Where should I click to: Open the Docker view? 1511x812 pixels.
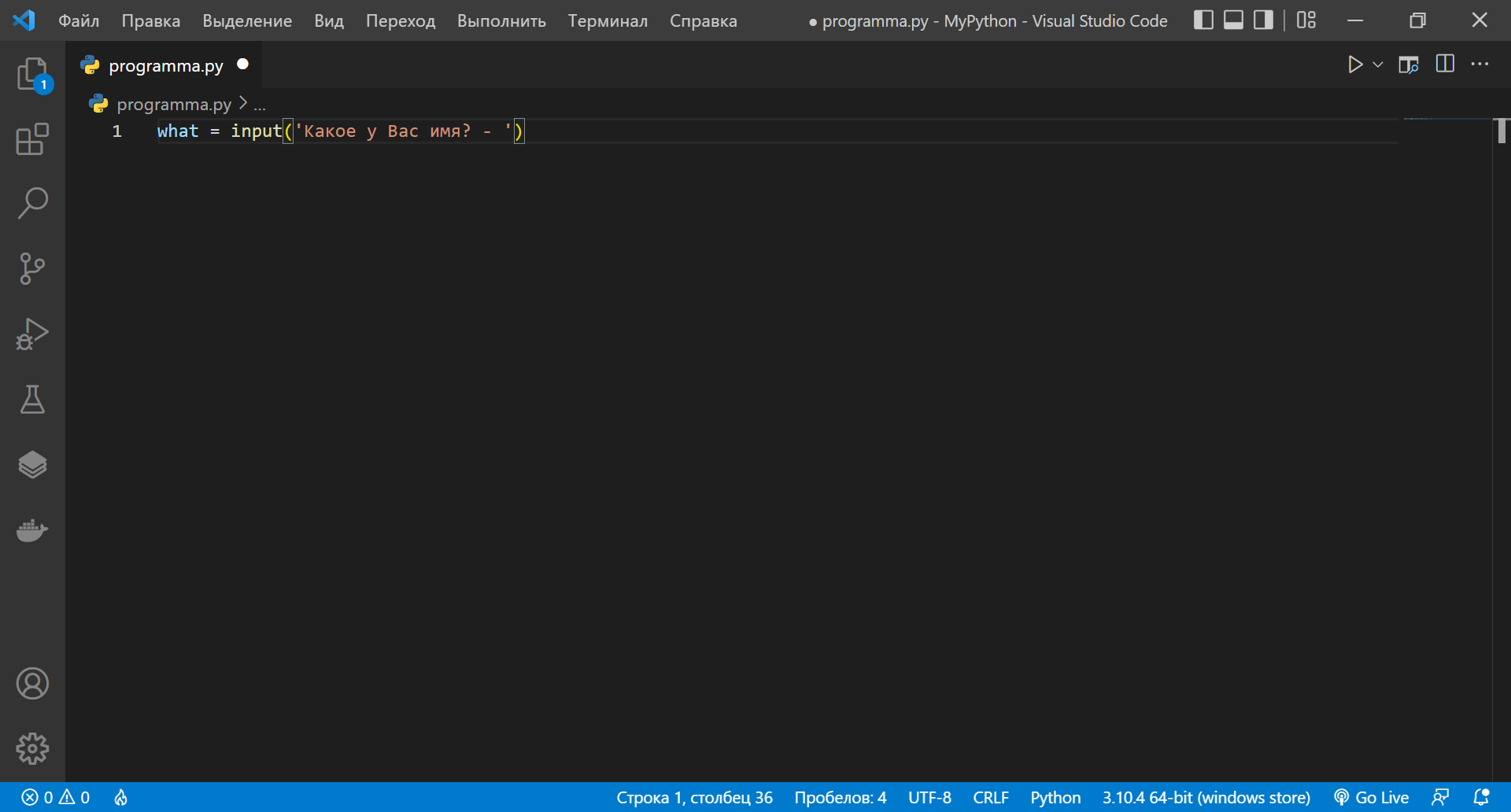point(32,531)
